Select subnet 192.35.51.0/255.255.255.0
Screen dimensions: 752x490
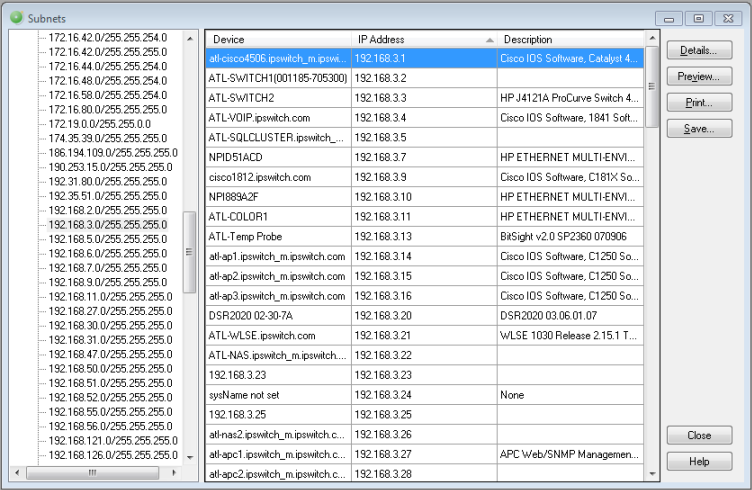tap(107, 196)
